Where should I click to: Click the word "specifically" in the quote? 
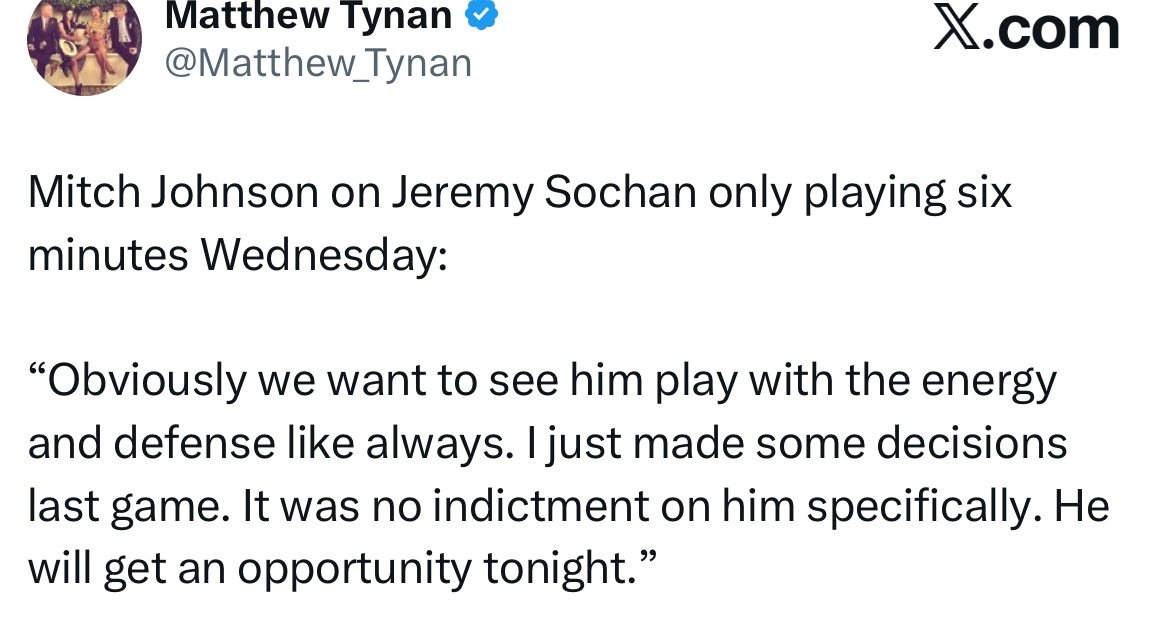[915, 507]
